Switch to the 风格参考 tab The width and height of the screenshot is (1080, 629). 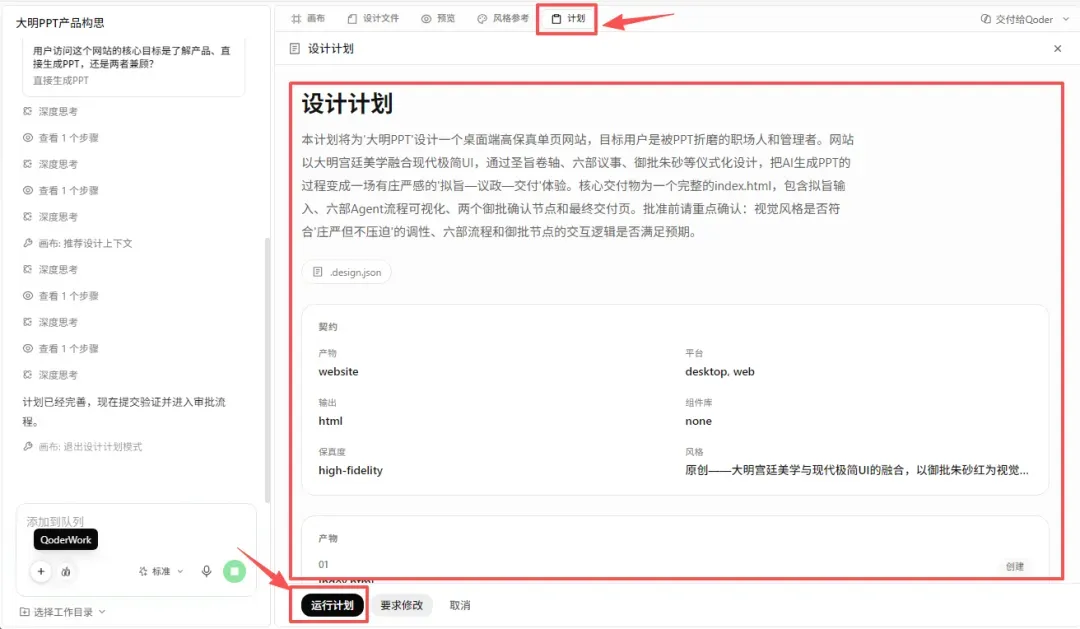tap(503, 19)
